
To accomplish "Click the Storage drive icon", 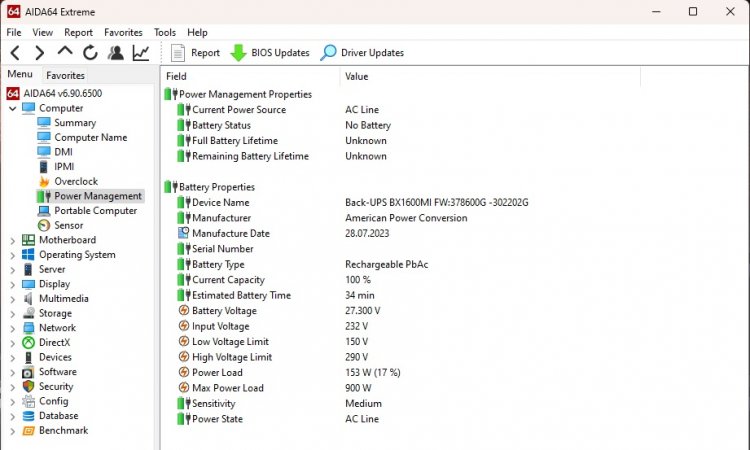I will [x=29, y=314].
